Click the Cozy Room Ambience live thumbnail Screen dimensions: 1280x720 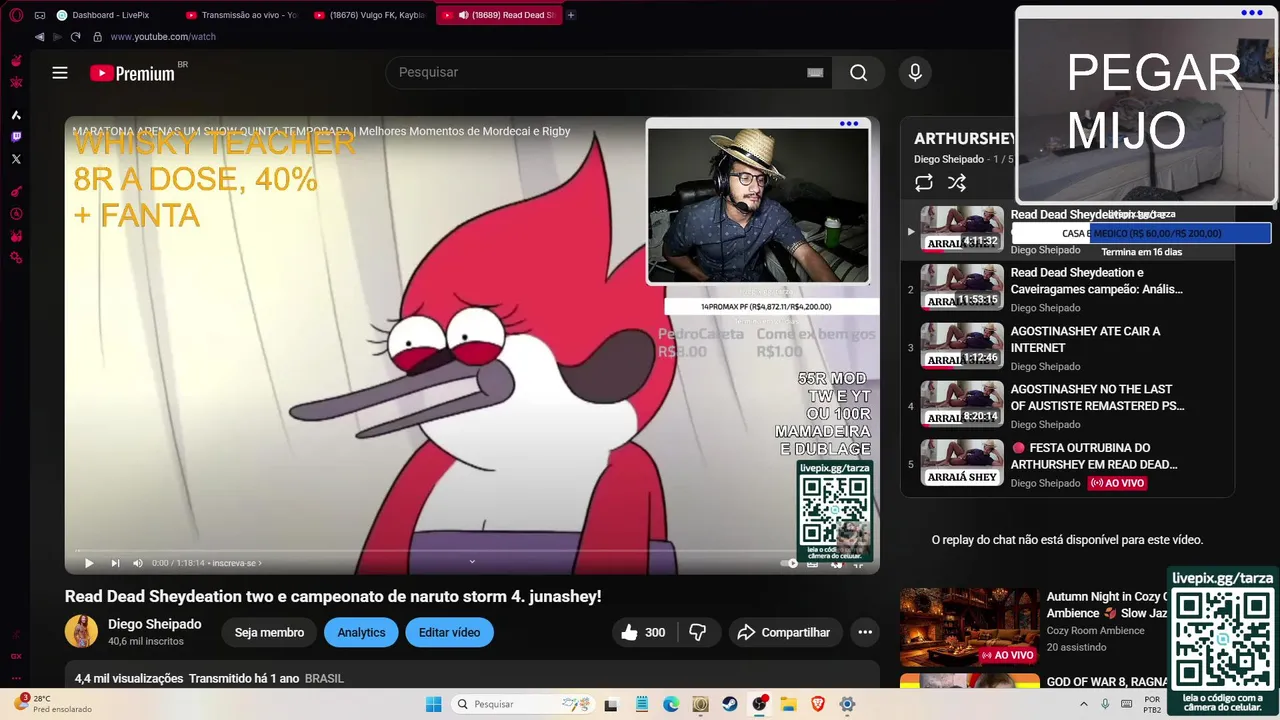click(969, 627)
